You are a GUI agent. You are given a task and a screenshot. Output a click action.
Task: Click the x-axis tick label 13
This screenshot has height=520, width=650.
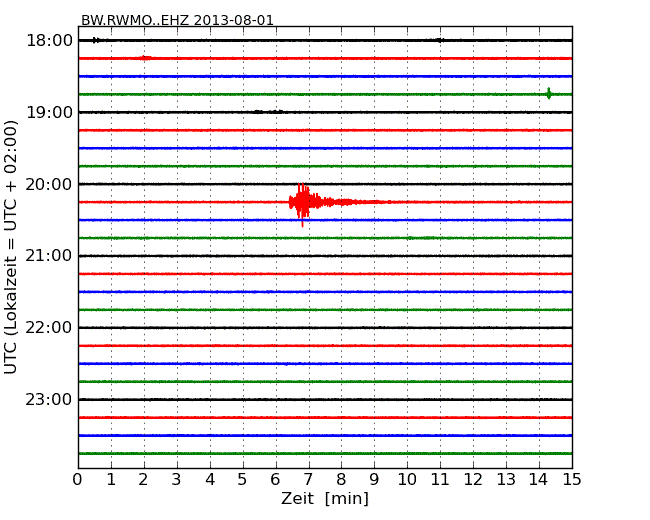coord(506,480)
